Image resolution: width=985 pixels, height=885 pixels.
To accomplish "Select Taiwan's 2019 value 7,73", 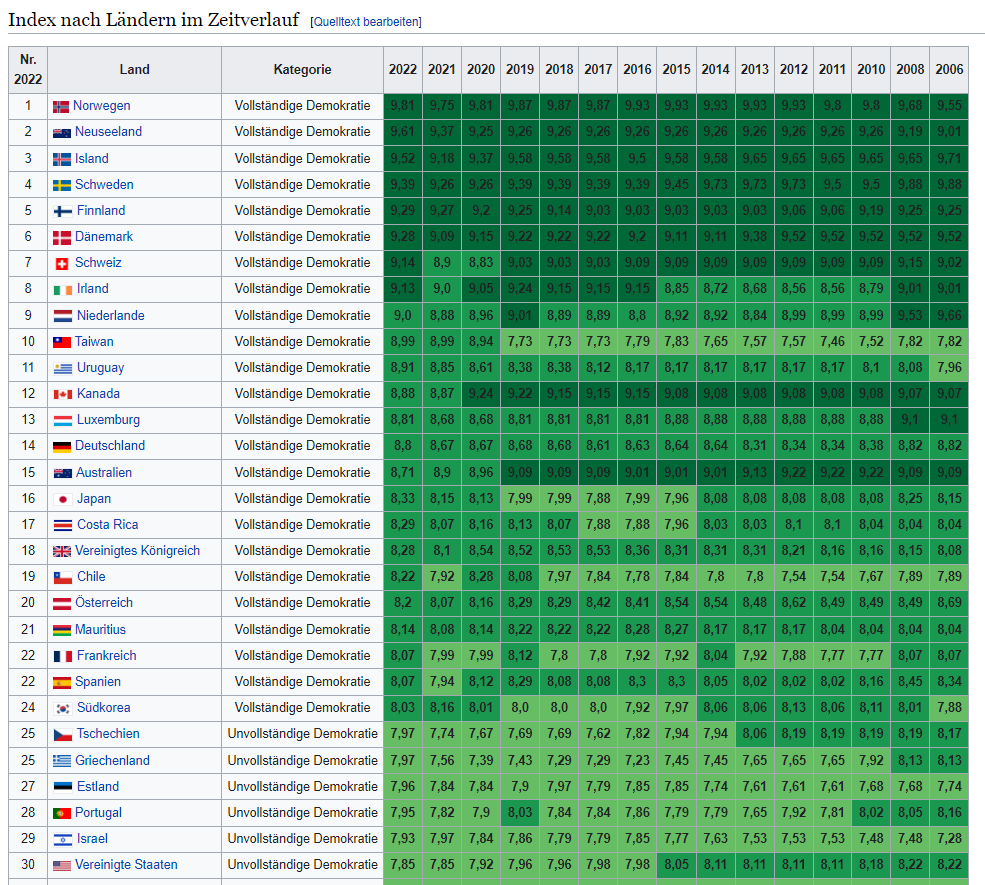I will [520, 342].
